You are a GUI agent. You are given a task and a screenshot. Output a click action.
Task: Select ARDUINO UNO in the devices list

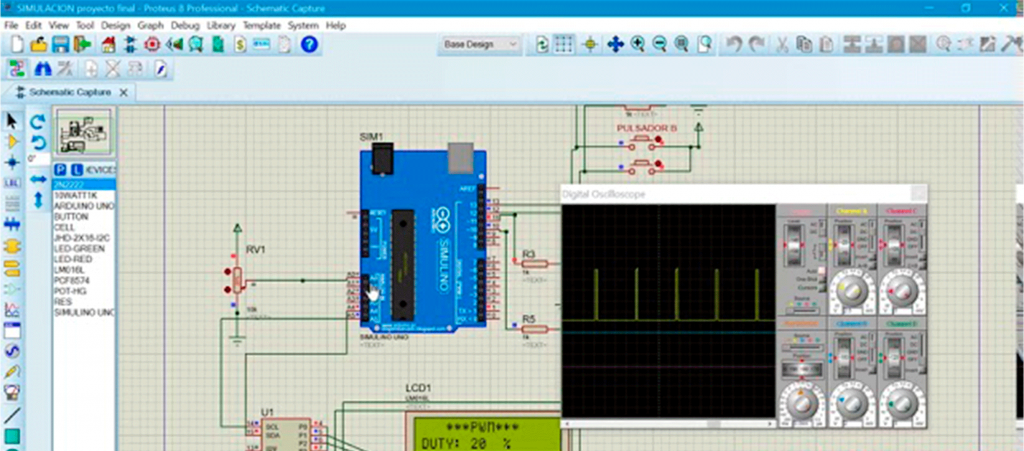pyautogui.click(x=83, y=206)
